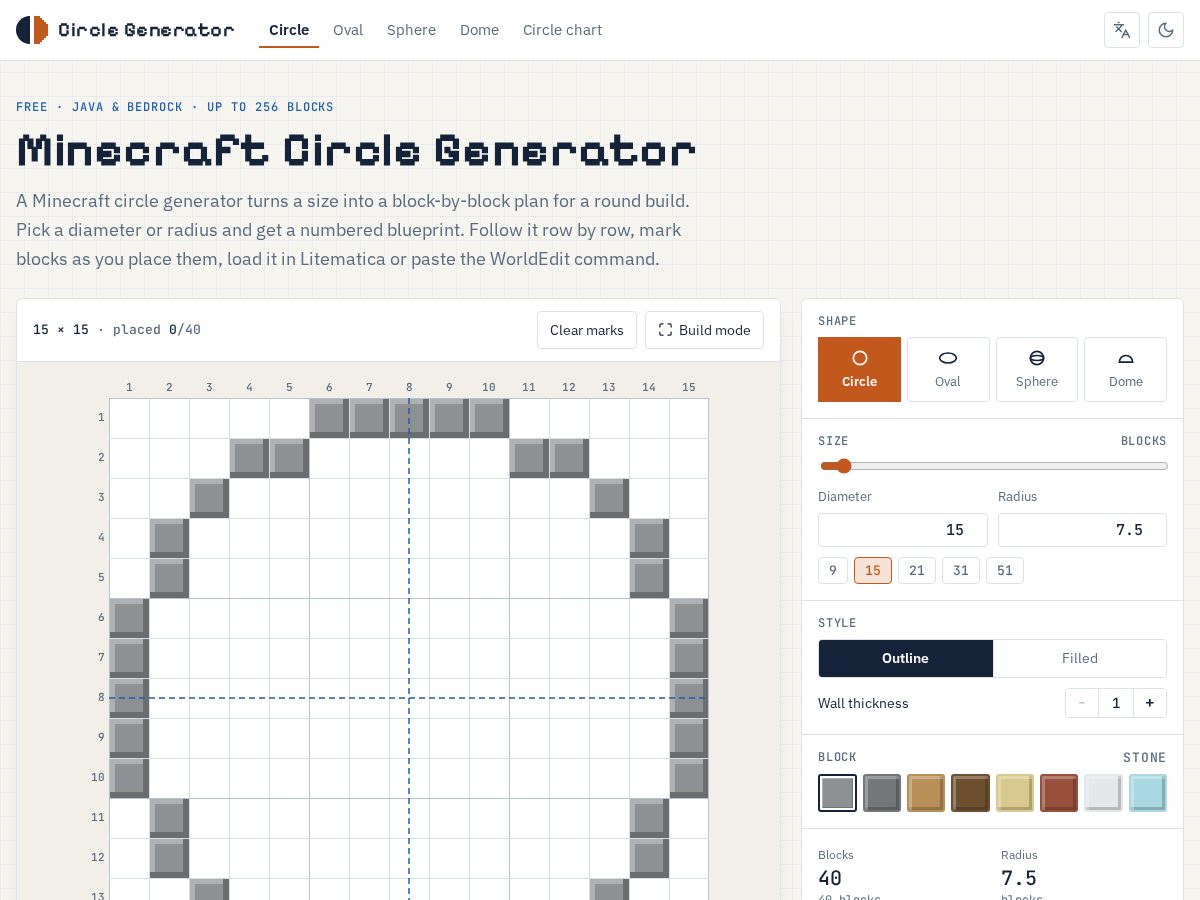The height and width of the screenshot is (900, 1200).
Task: Mark the block at row 11 column 2
Action: pos(169,818)
